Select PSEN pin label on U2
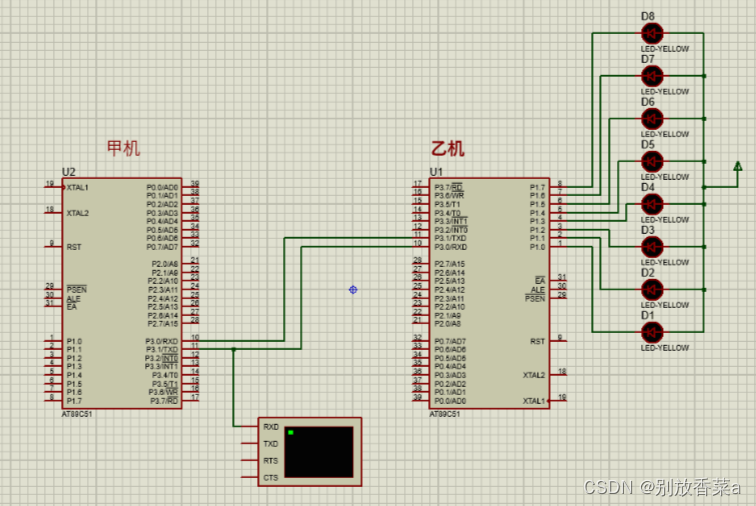The width and height of the screenshot is (756, 506). pos(77,289)
